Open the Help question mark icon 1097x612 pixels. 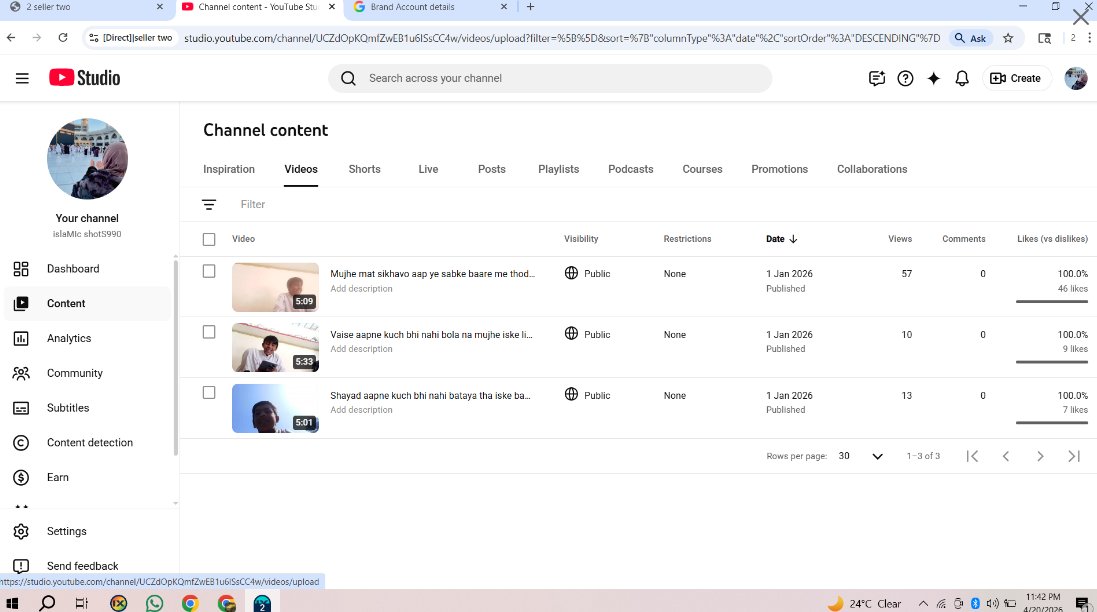(x=905, y=78)
